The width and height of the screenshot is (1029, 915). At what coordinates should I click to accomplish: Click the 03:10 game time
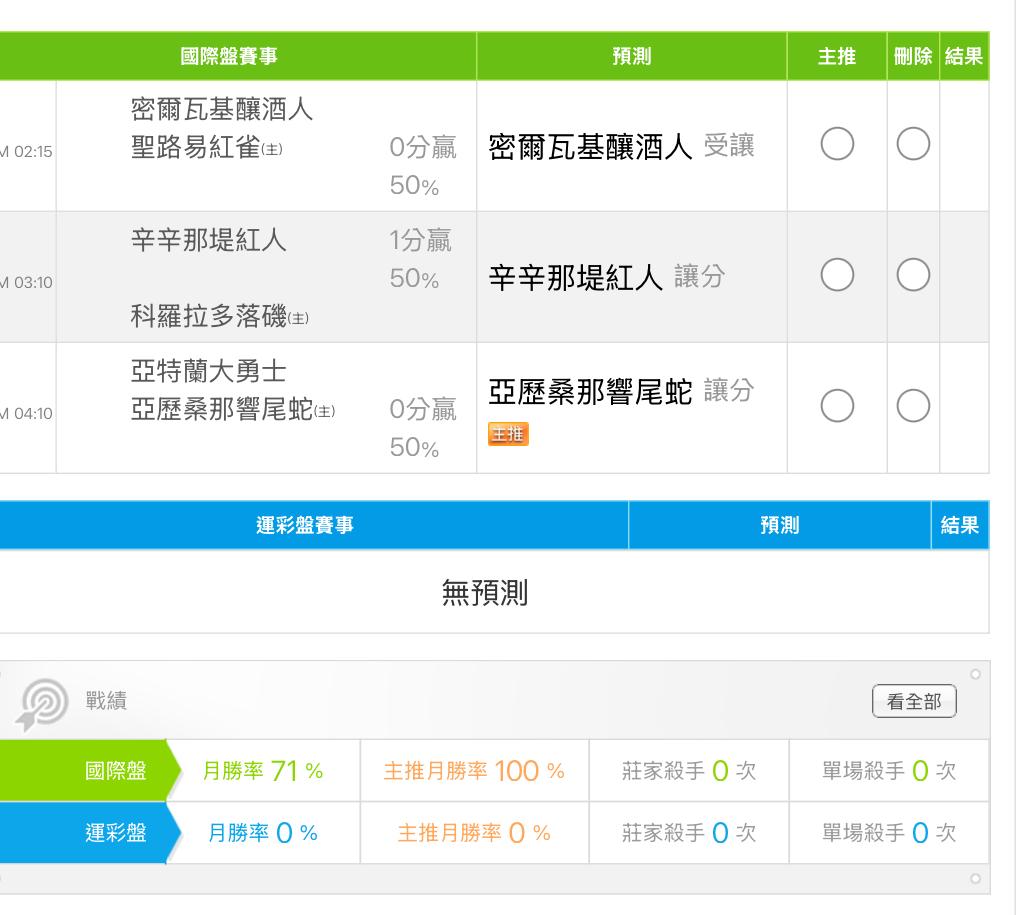tap(33, 283)
